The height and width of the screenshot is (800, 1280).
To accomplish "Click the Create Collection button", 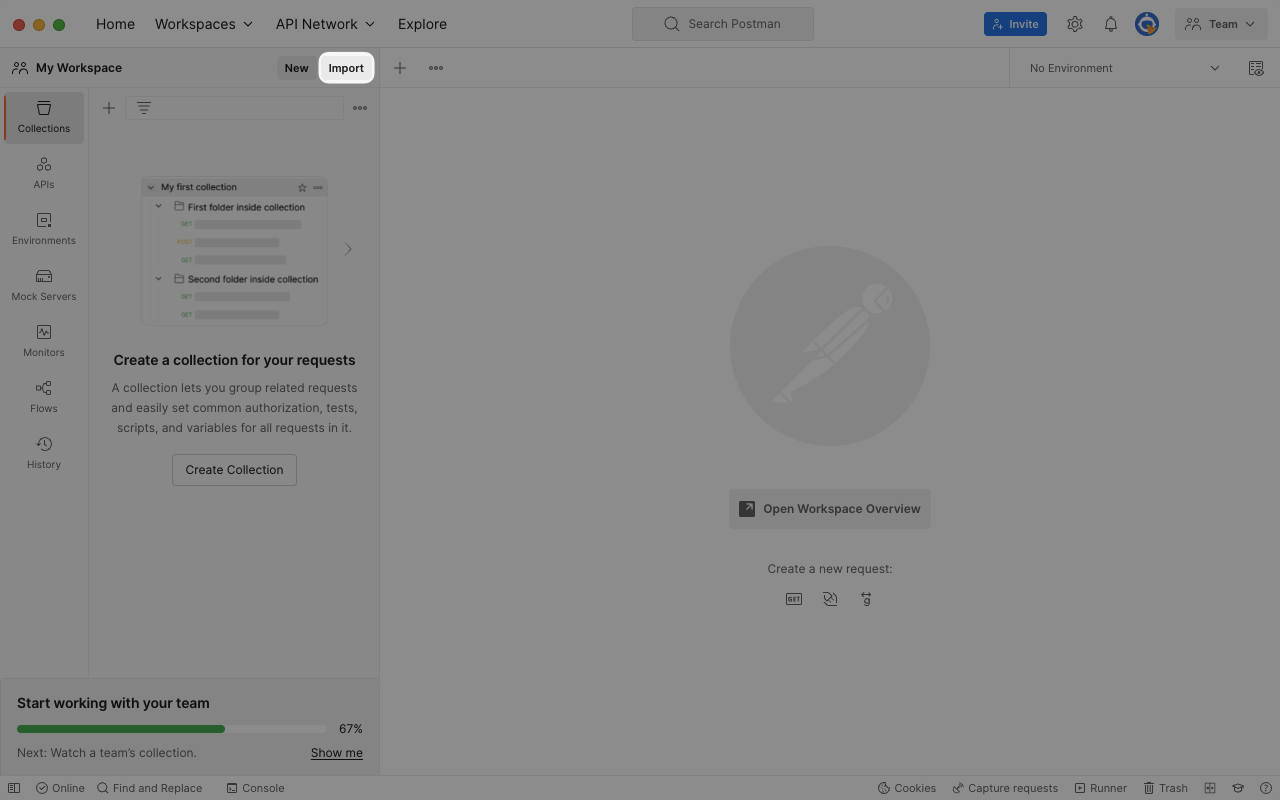I will point(234,470).
